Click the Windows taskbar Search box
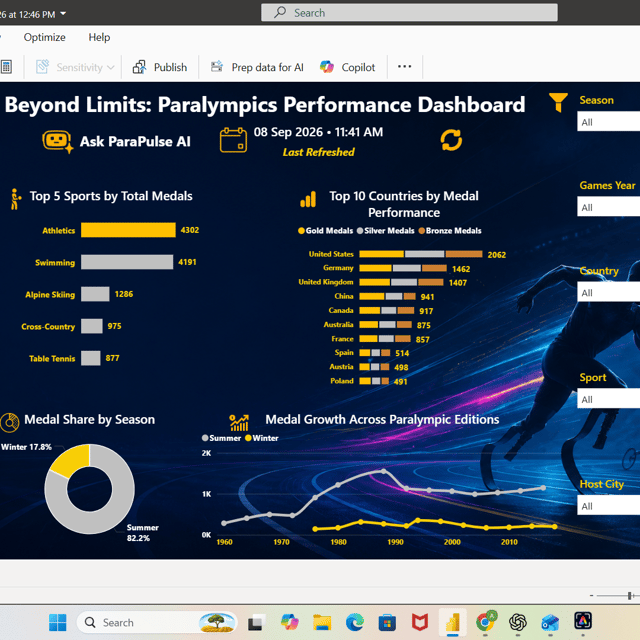Screen dimensions: 640x640 click(x=157, y=622)
